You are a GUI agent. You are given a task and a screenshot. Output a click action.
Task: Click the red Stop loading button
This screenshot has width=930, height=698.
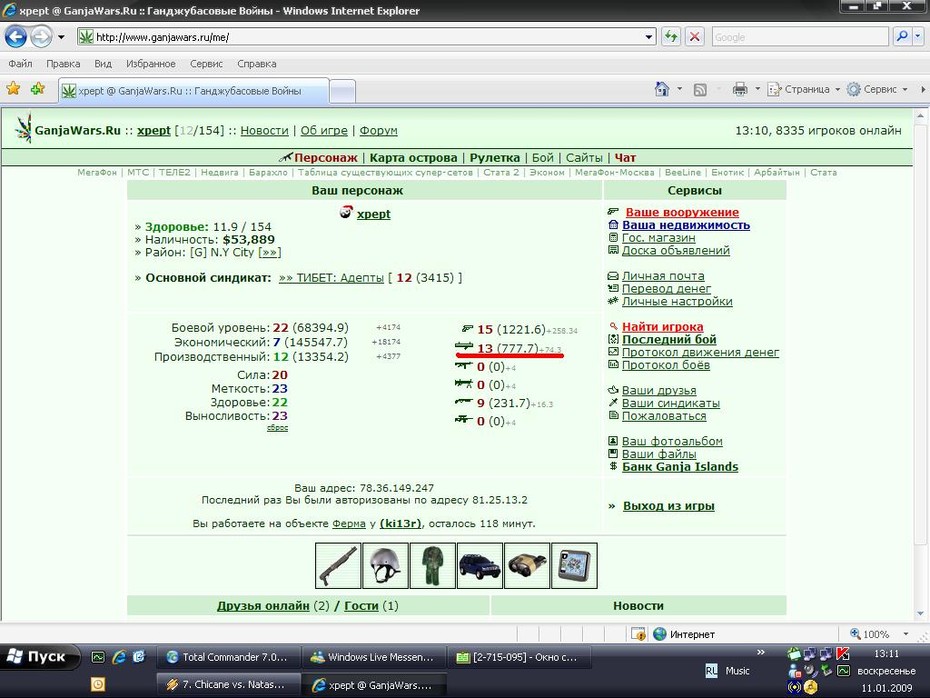coord(695,37)
